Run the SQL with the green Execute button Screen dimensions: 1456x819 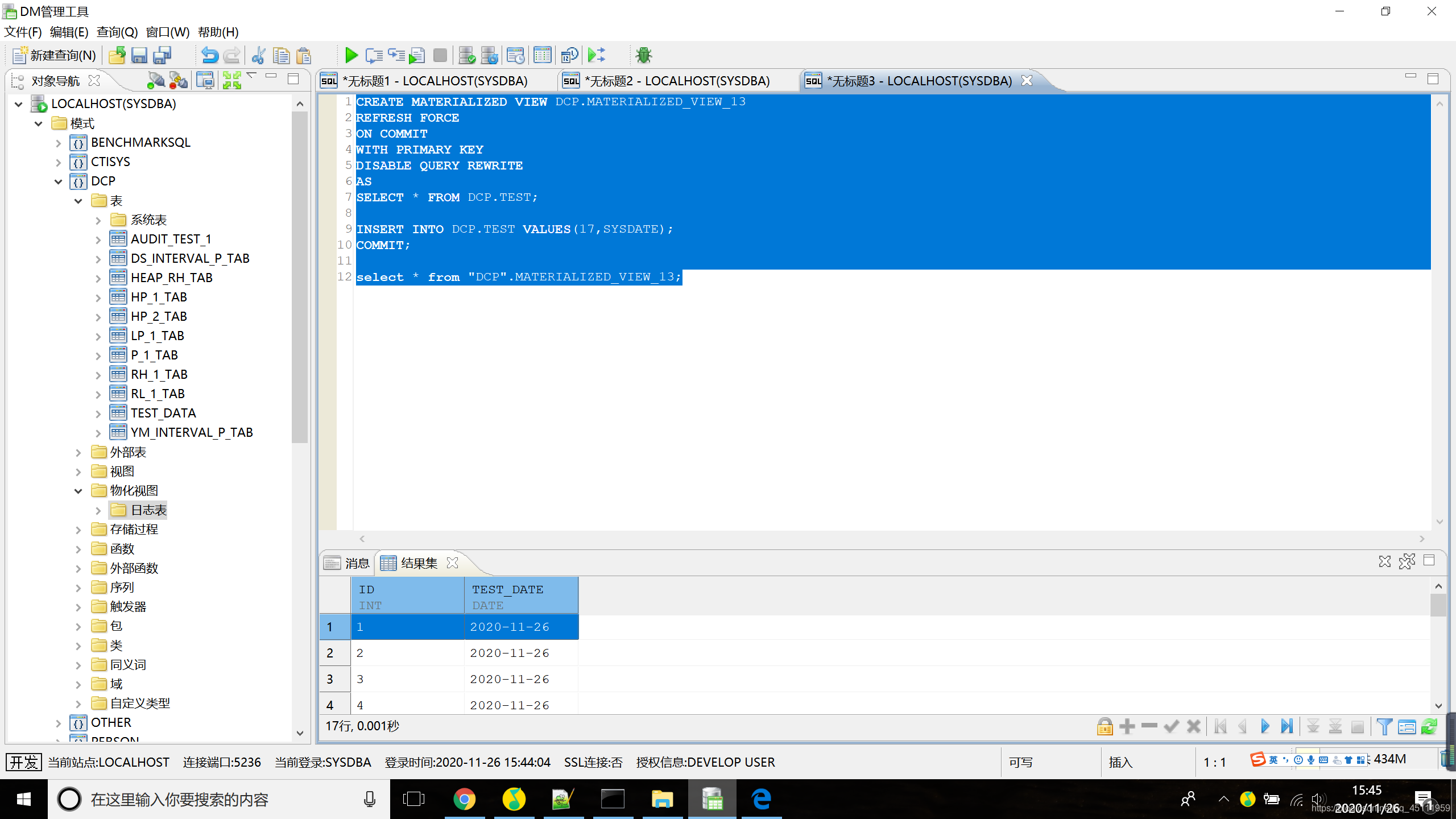point(351,55)
